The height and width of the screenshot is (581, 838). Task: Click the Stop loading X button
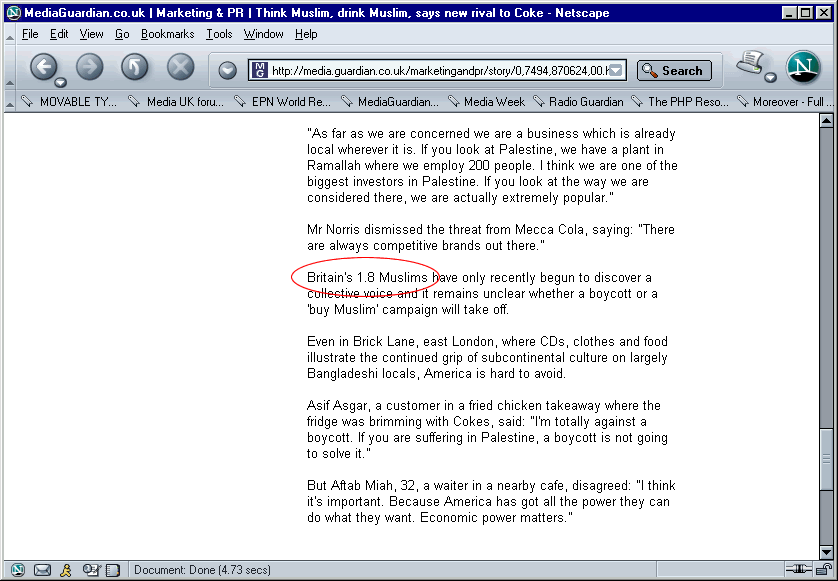181,68
